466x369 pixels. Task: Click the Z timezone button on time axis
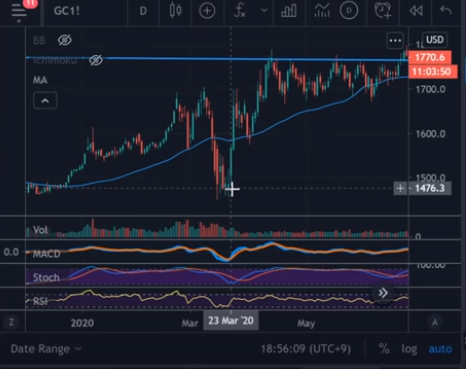(x=12, y=322)
